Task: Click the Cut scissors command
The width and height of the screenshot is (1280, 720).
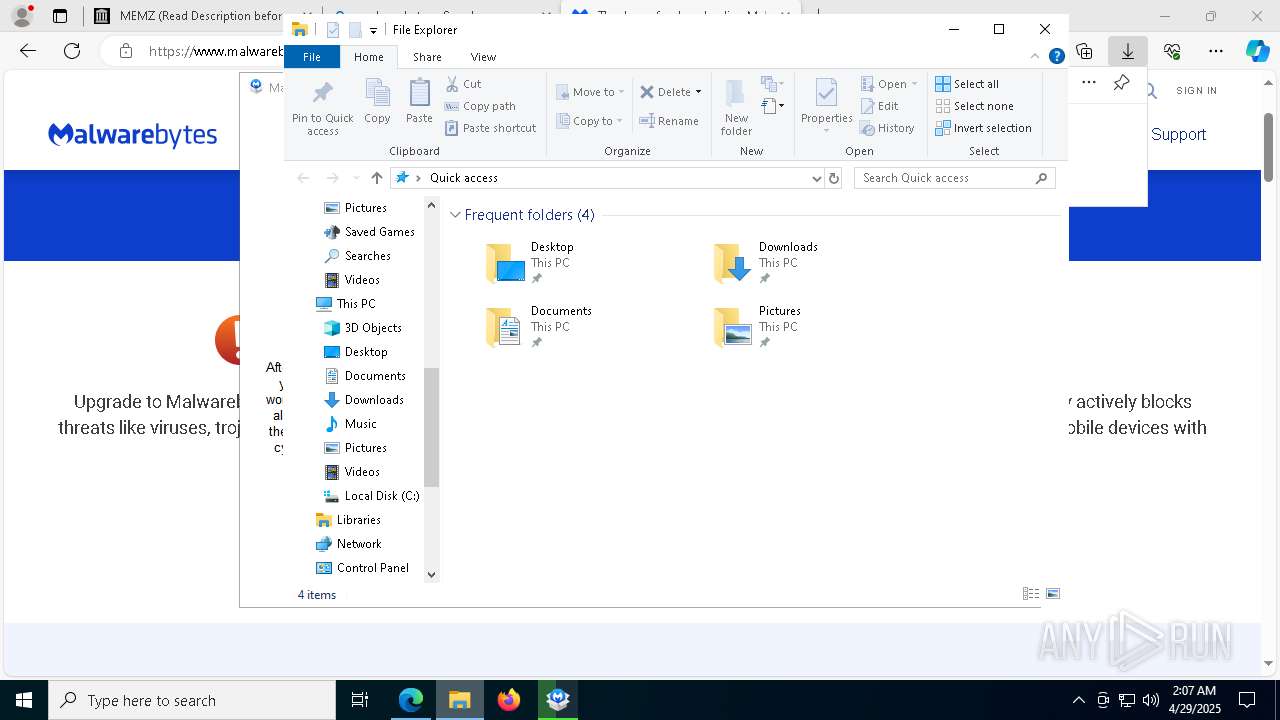Action: point(463,84)
